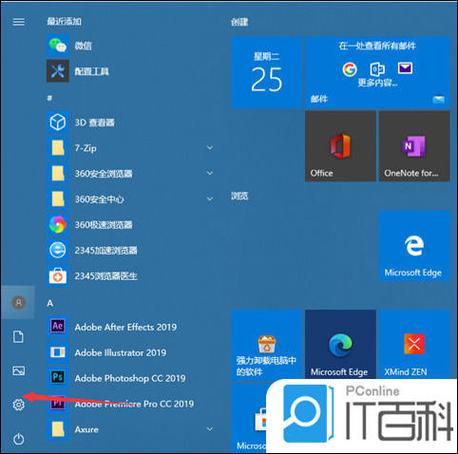Open the new Microsoft Edge tile
This screenshot has width=458, height=454.
click(340, 344)
